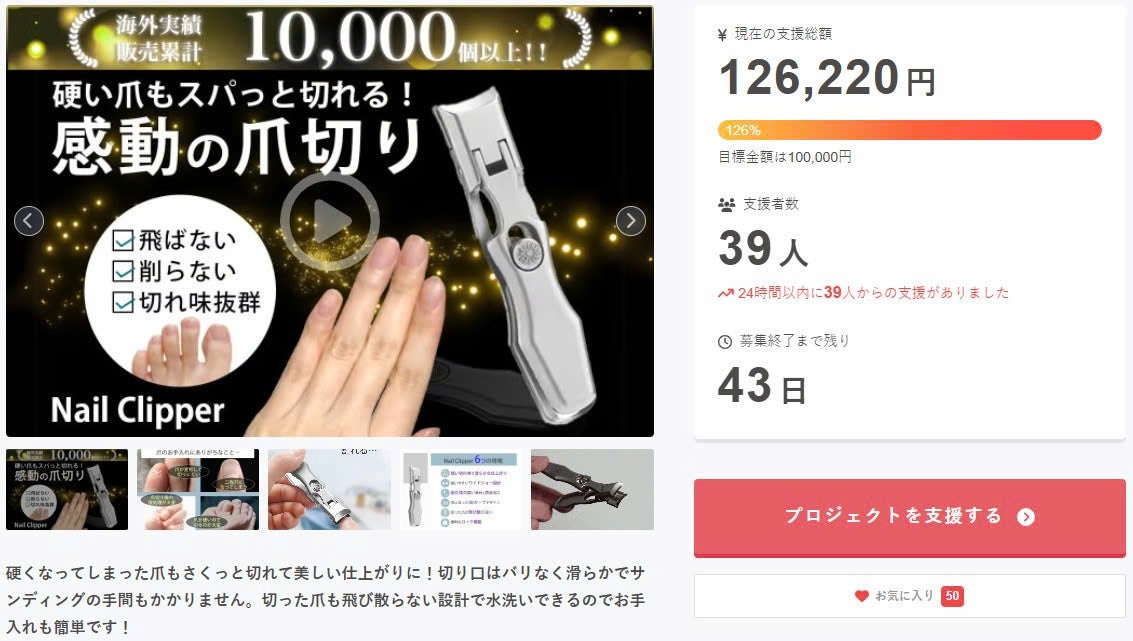The height and width of the screenshot is (641, 1133).
Task: Play the nail clipper promo video
Action: pos(329,221)
